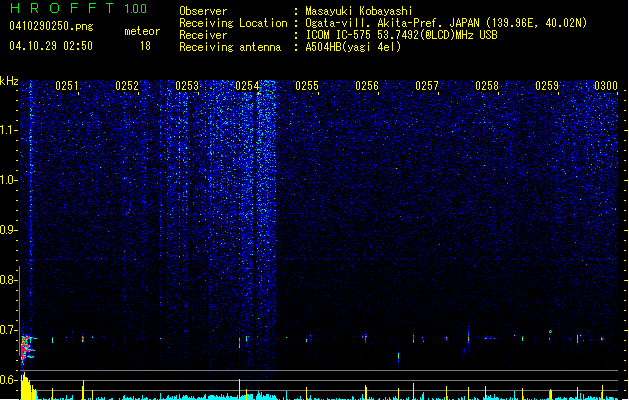Viewport: 629px width, 400px height.
Task: Click the date stamp 04.10.29 02:50
Action: click(x=51, y=46)
